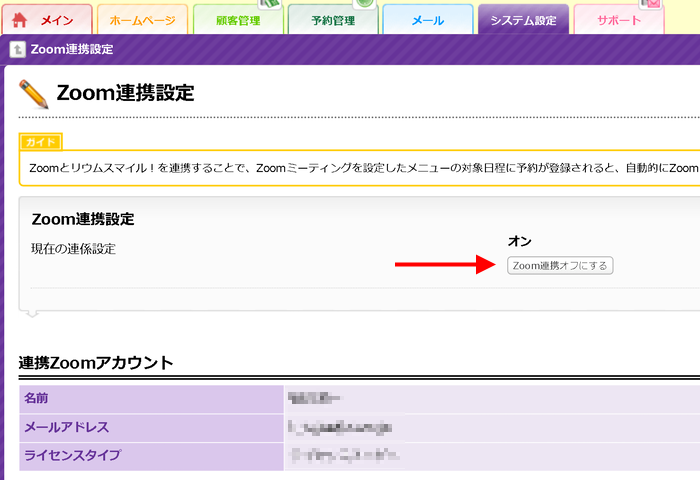Click the pencil icon beside the page title
This screenshot has height=480, width=700.
click(x=33, y=94)
